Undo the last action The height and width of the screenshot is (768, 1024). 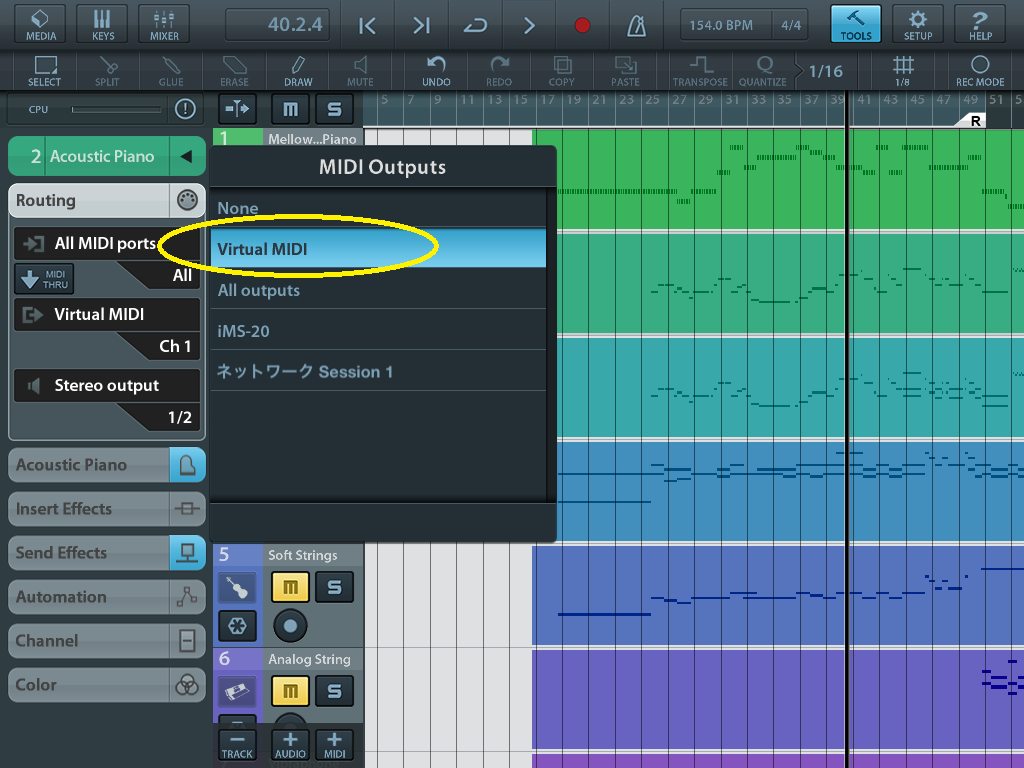[x=436, y=71]
